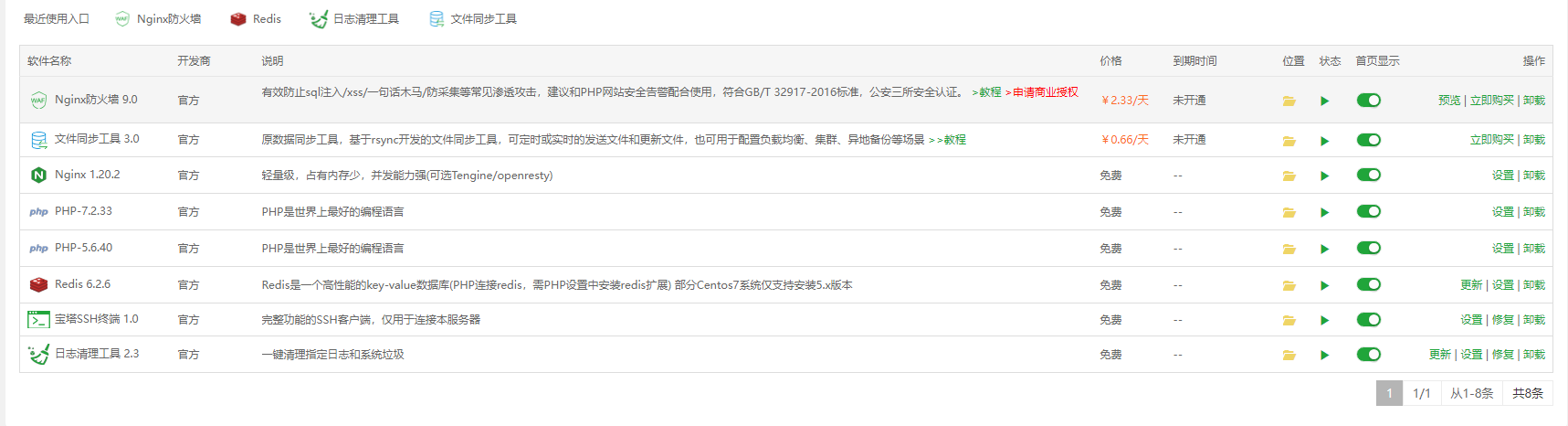Click pagination page 1 button
The height and width of the screenshot is (426, 1568).
(x=1389, y=393)
